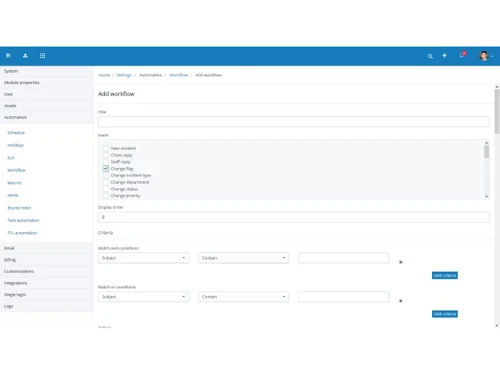
Task: Open Macros in the Automation submenu
Action: click(x=14, y=183)
